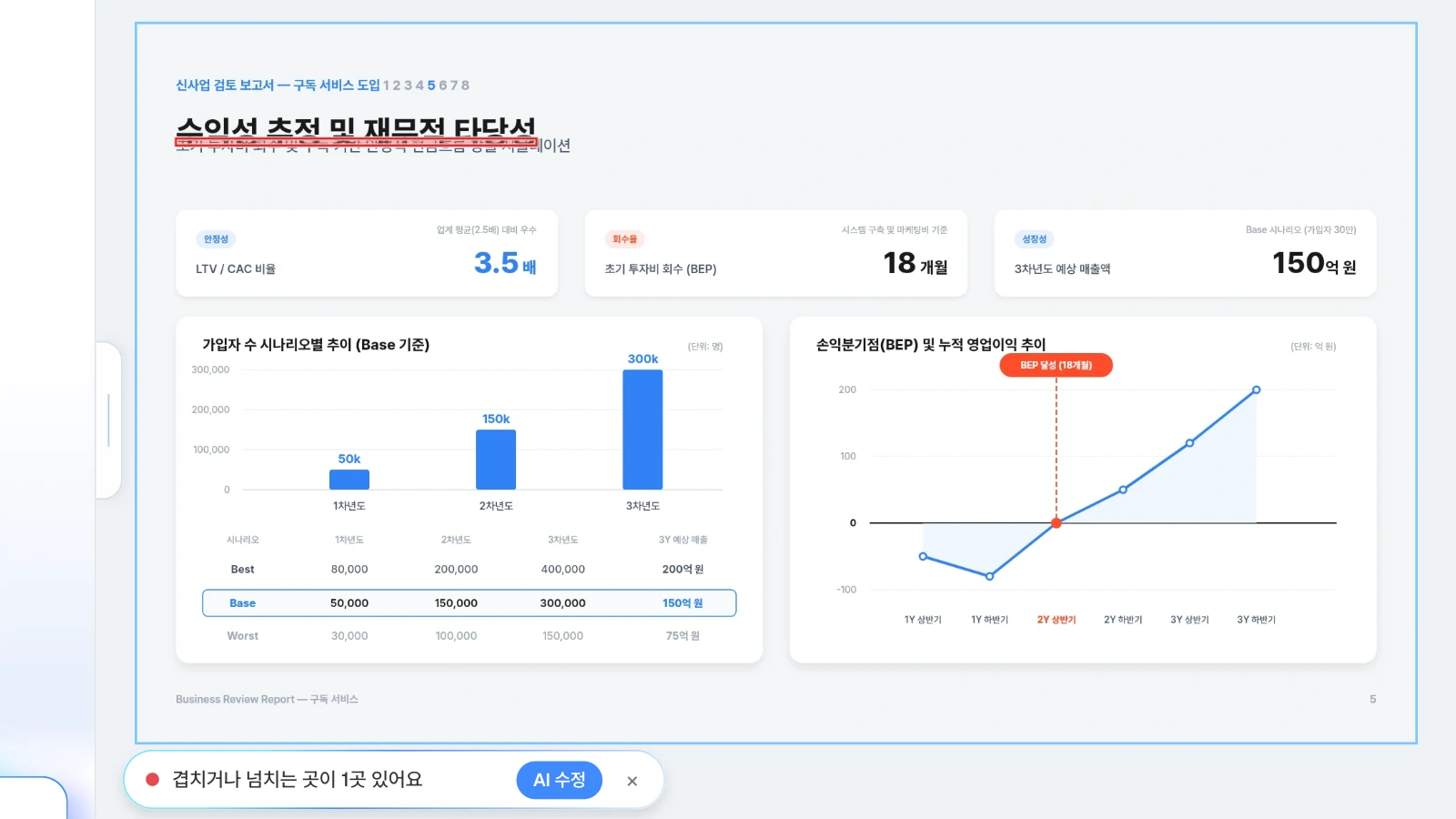
Task: Click the line chart data point at 3Y 하반기
Action: [1256, 389]
